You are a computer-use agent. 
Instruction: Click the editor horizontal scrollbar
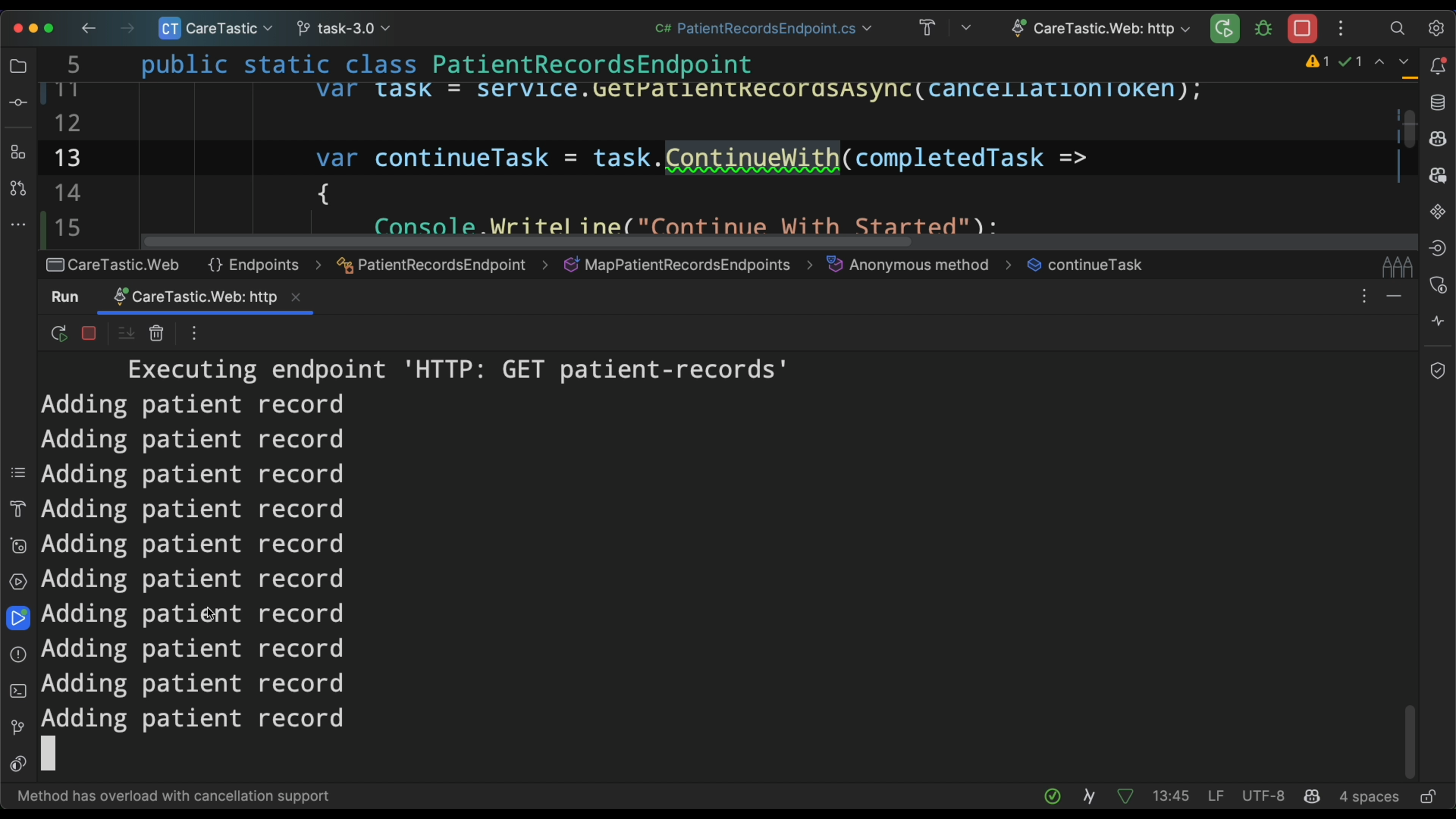(527, 242)
